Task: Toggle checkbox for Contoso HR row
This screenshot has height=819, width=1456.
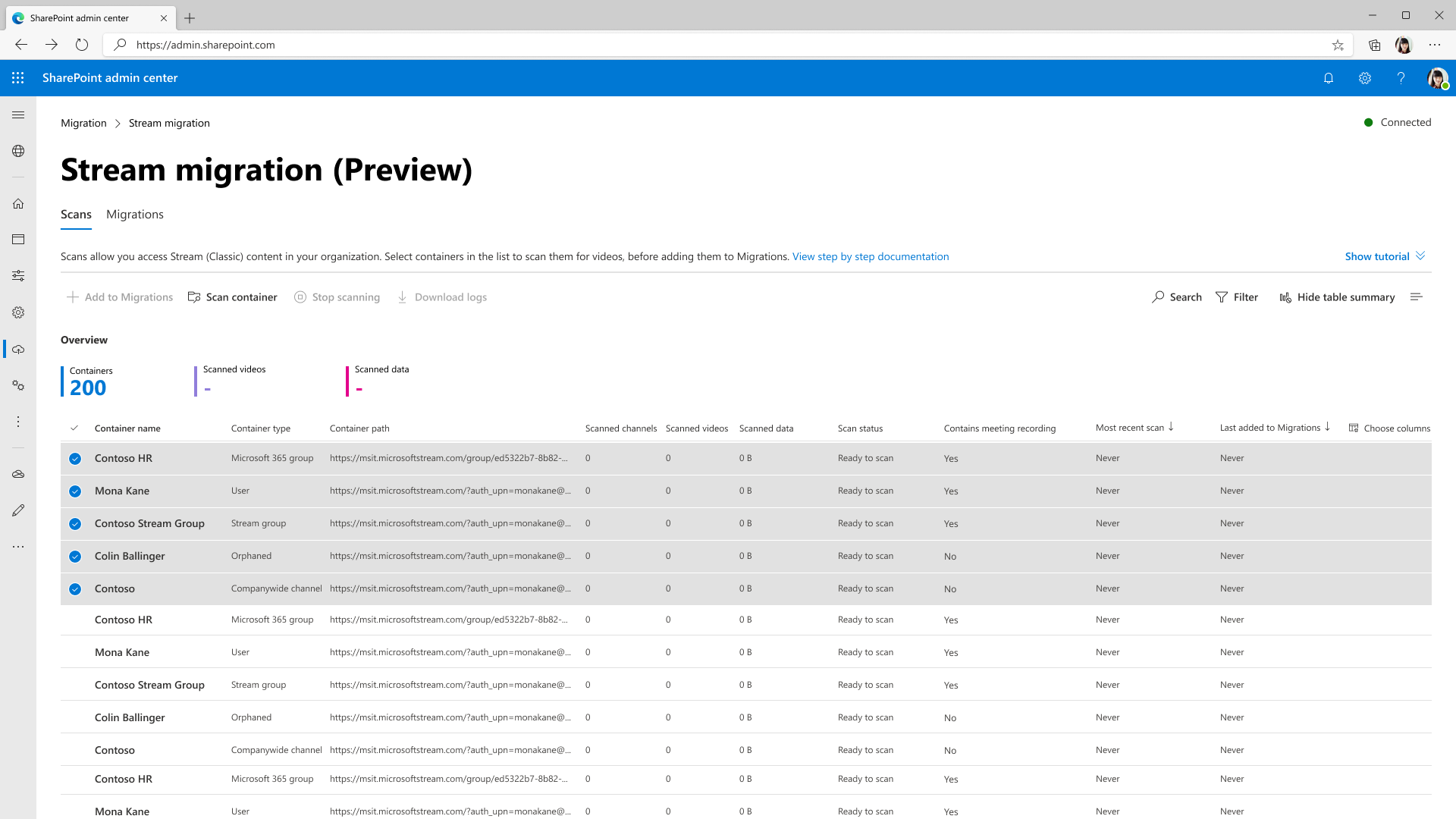Action: coord(75,459)
